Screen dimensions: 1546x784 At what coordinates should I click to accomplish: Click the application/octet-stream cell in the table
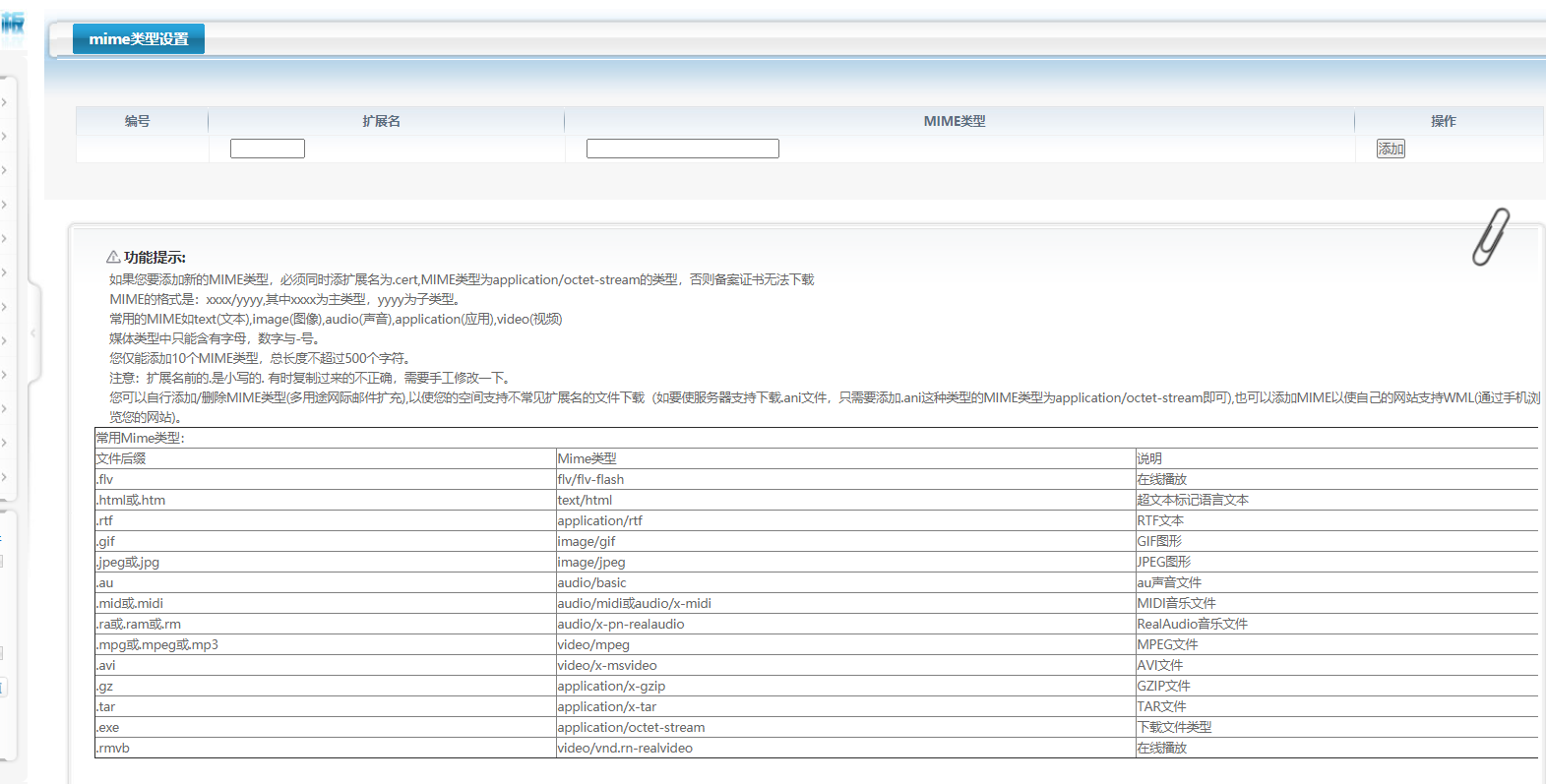tap(631, 727)
